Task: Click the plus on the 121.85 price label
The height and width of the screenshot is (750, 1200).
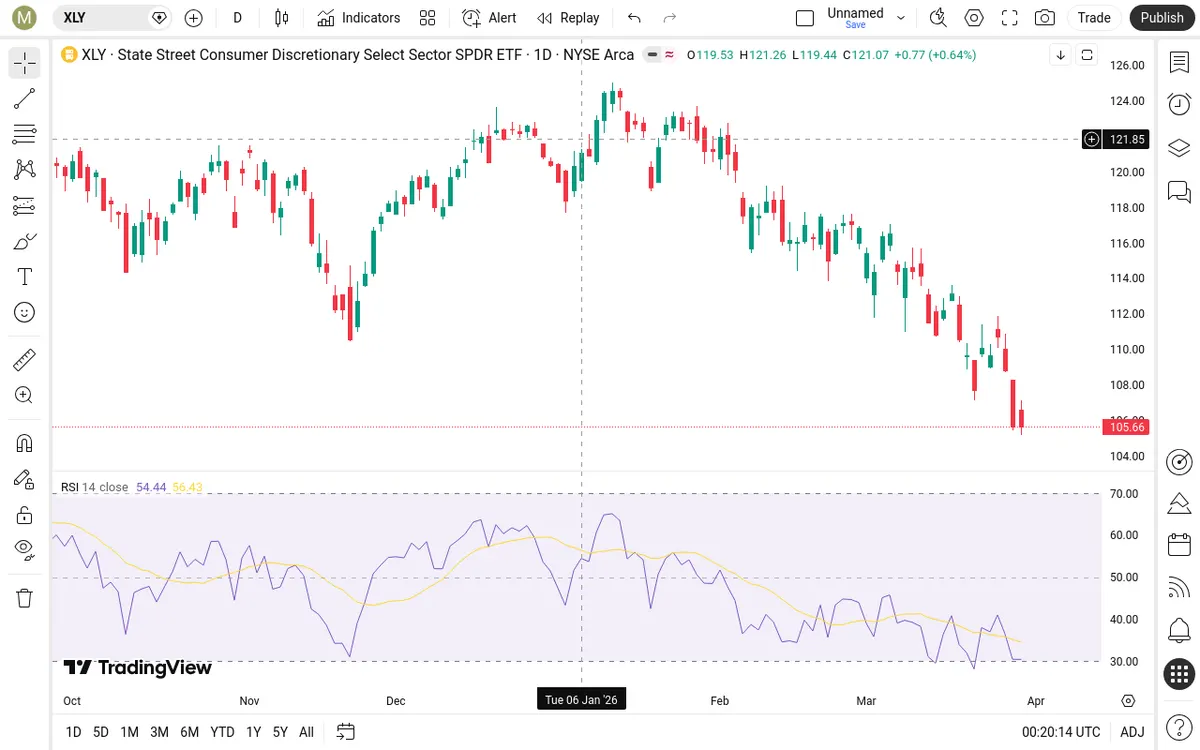Action: [x=1092, y=139]
